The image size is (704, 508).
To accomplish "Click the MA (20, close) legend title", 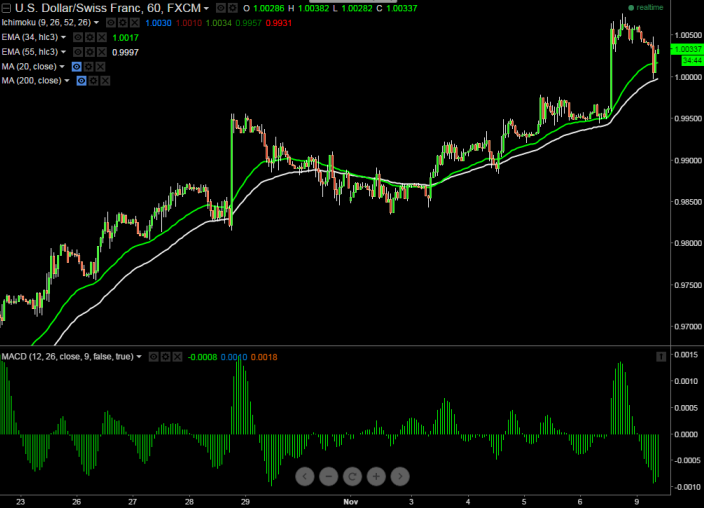I will tap(29, 66).
